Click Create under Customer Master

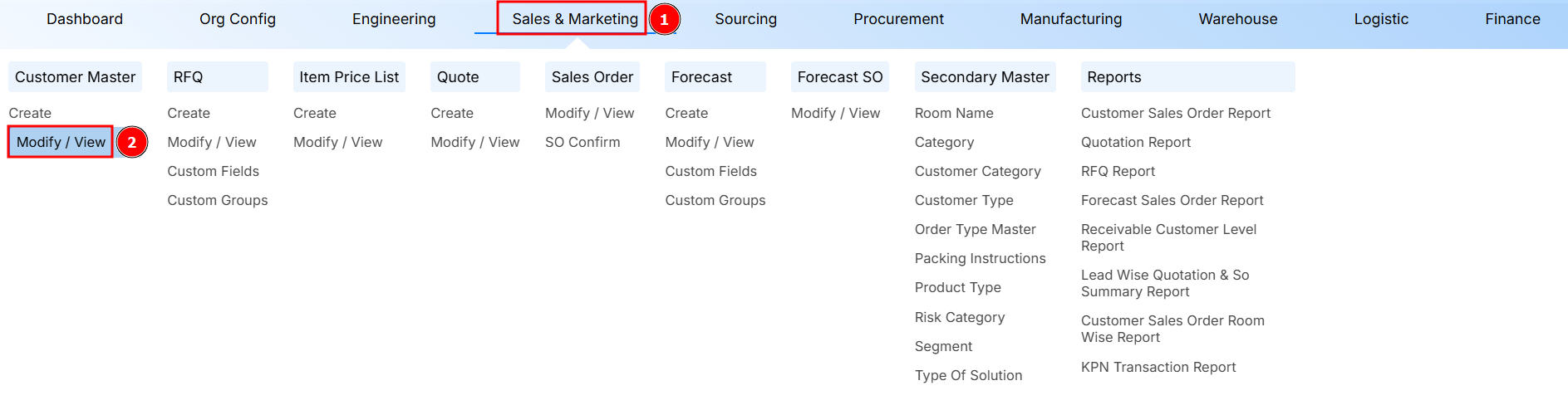tap(30, 113)
